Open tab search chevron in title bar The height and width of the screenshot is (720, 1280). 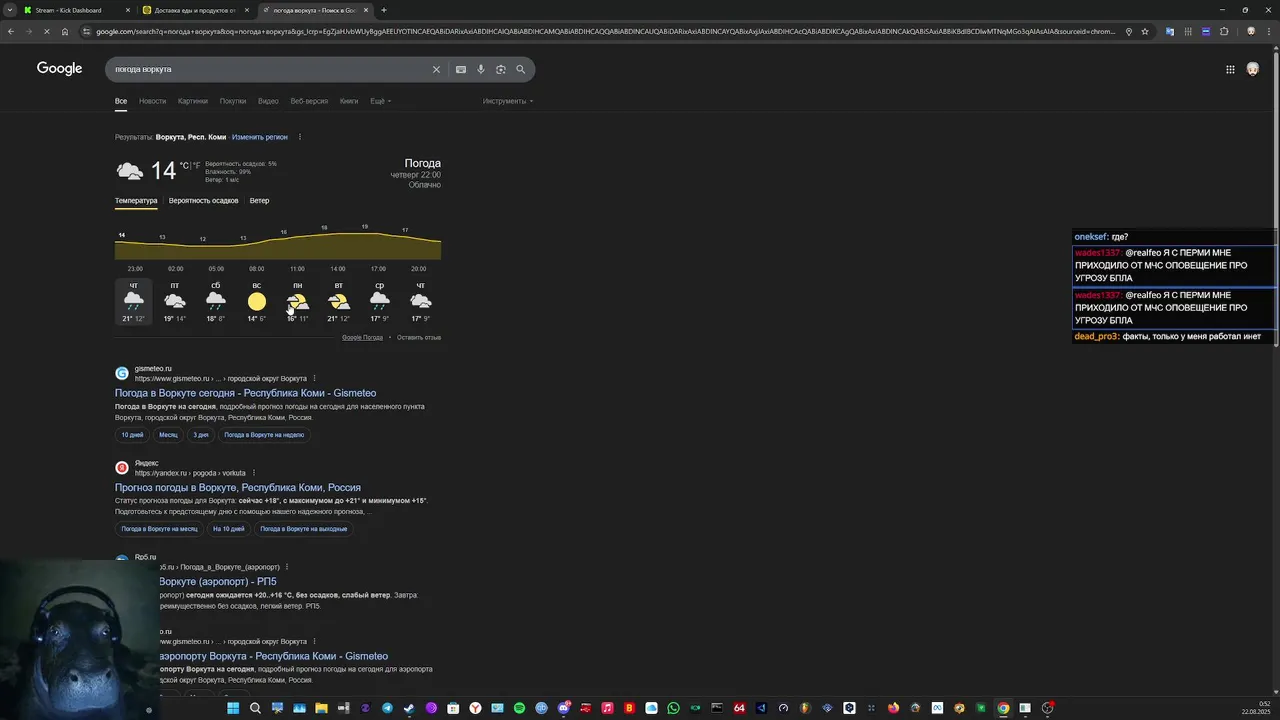coord(11,10)
